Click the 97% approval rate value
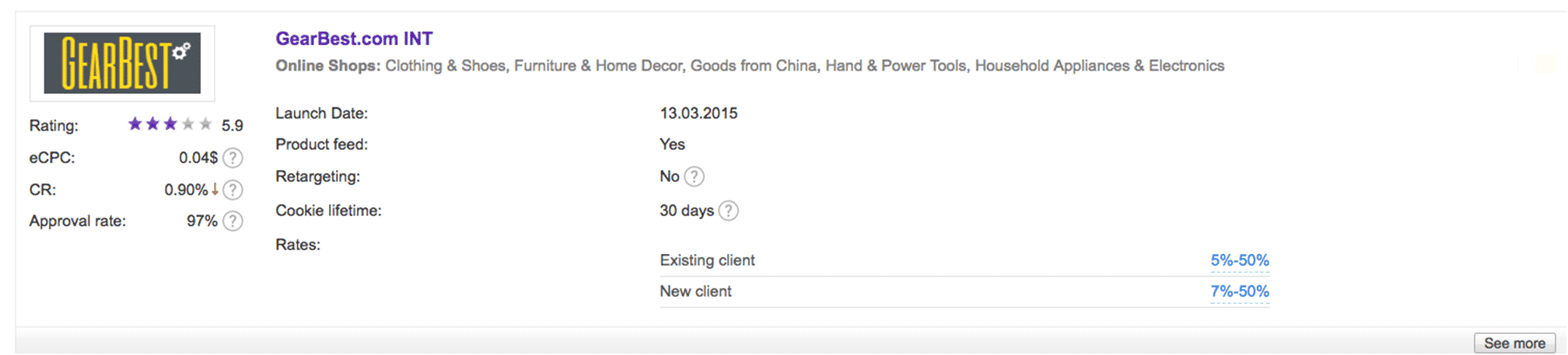1568x355 pixels. point(202,221)
